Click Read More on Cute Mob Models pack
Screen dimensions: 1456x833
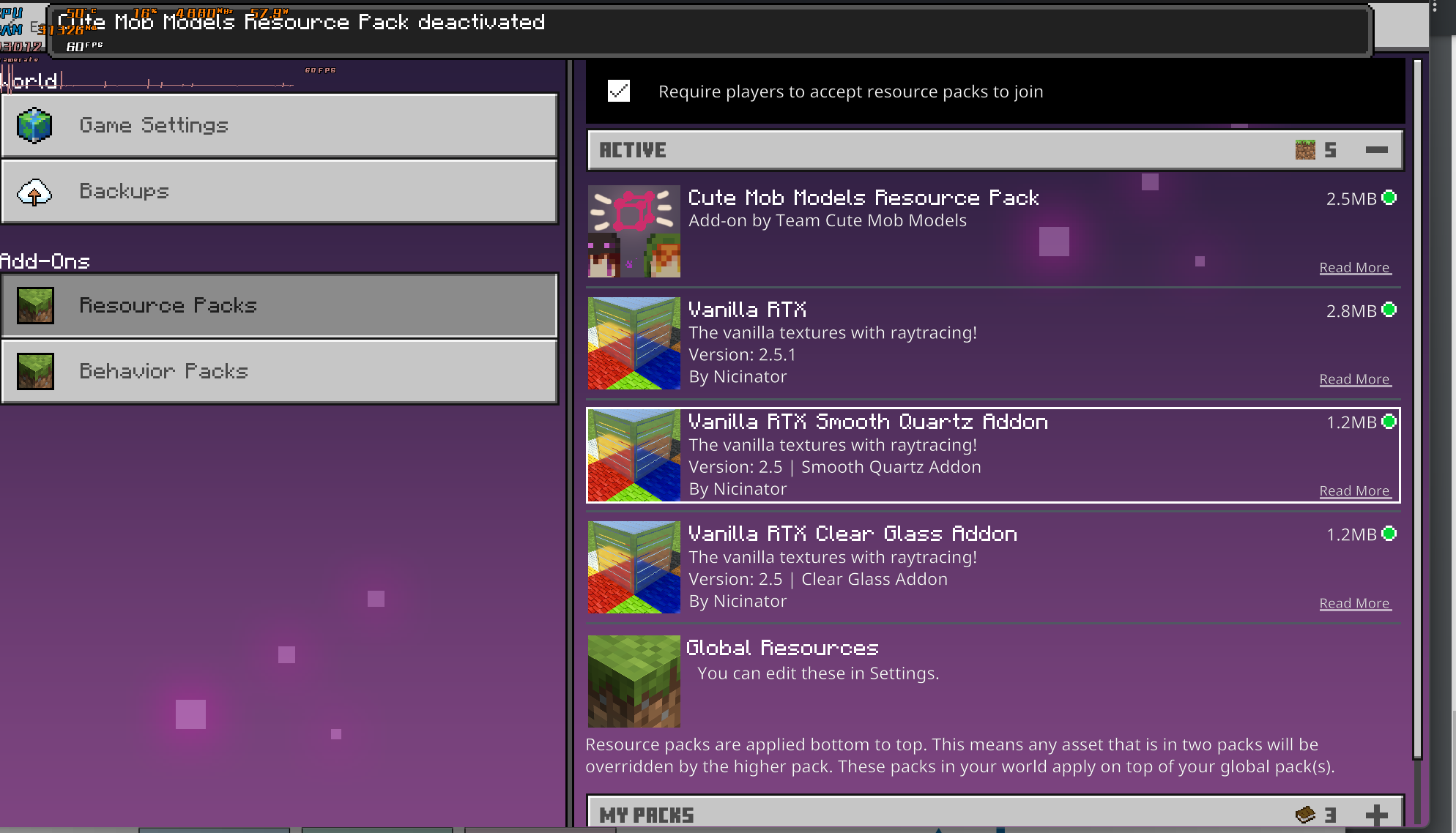[1354, 268]
